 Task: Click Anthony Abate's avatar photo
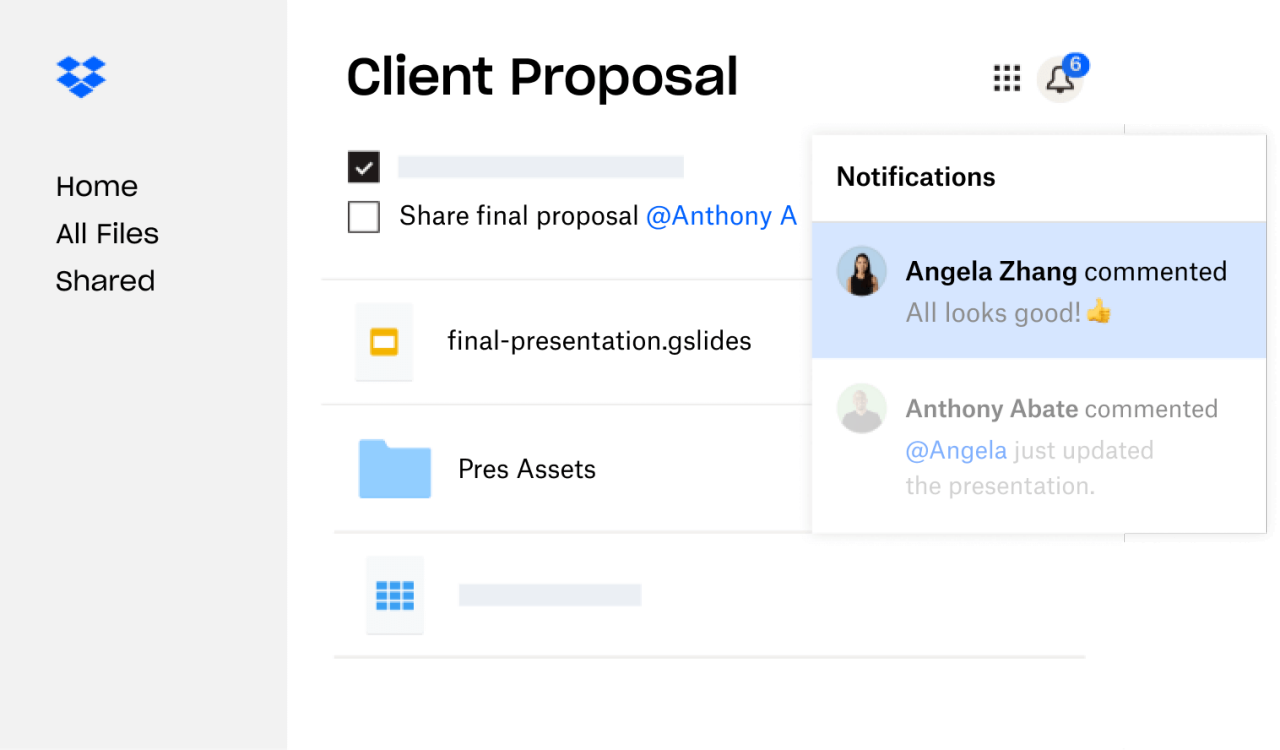[x=861, y=408]
